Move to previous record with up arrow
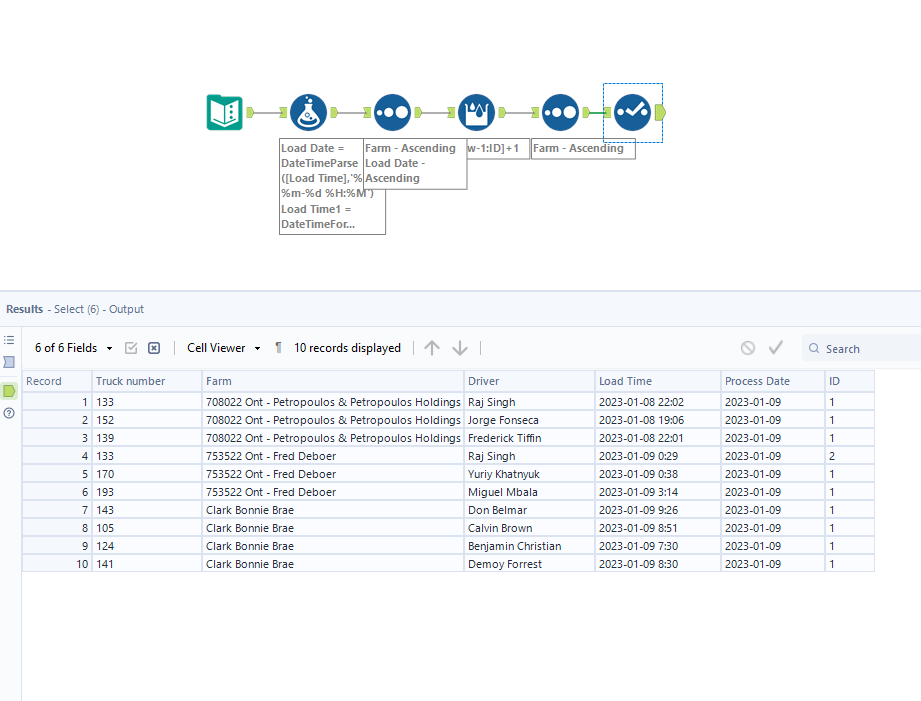The height and width of the screenshot is (701, 921). tap(432, 348)
